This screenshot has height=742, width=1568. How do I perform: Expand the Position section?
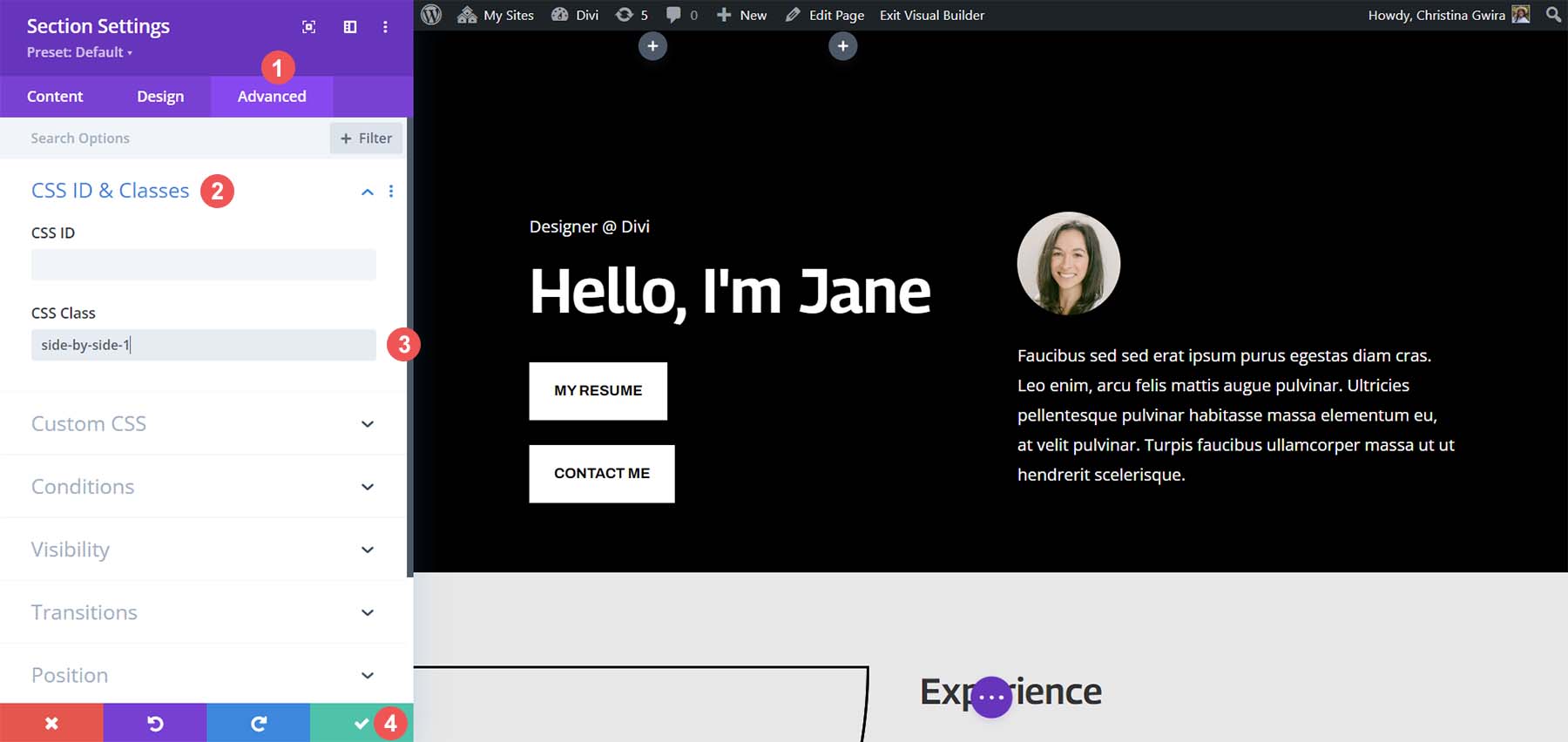pos(205,675)
